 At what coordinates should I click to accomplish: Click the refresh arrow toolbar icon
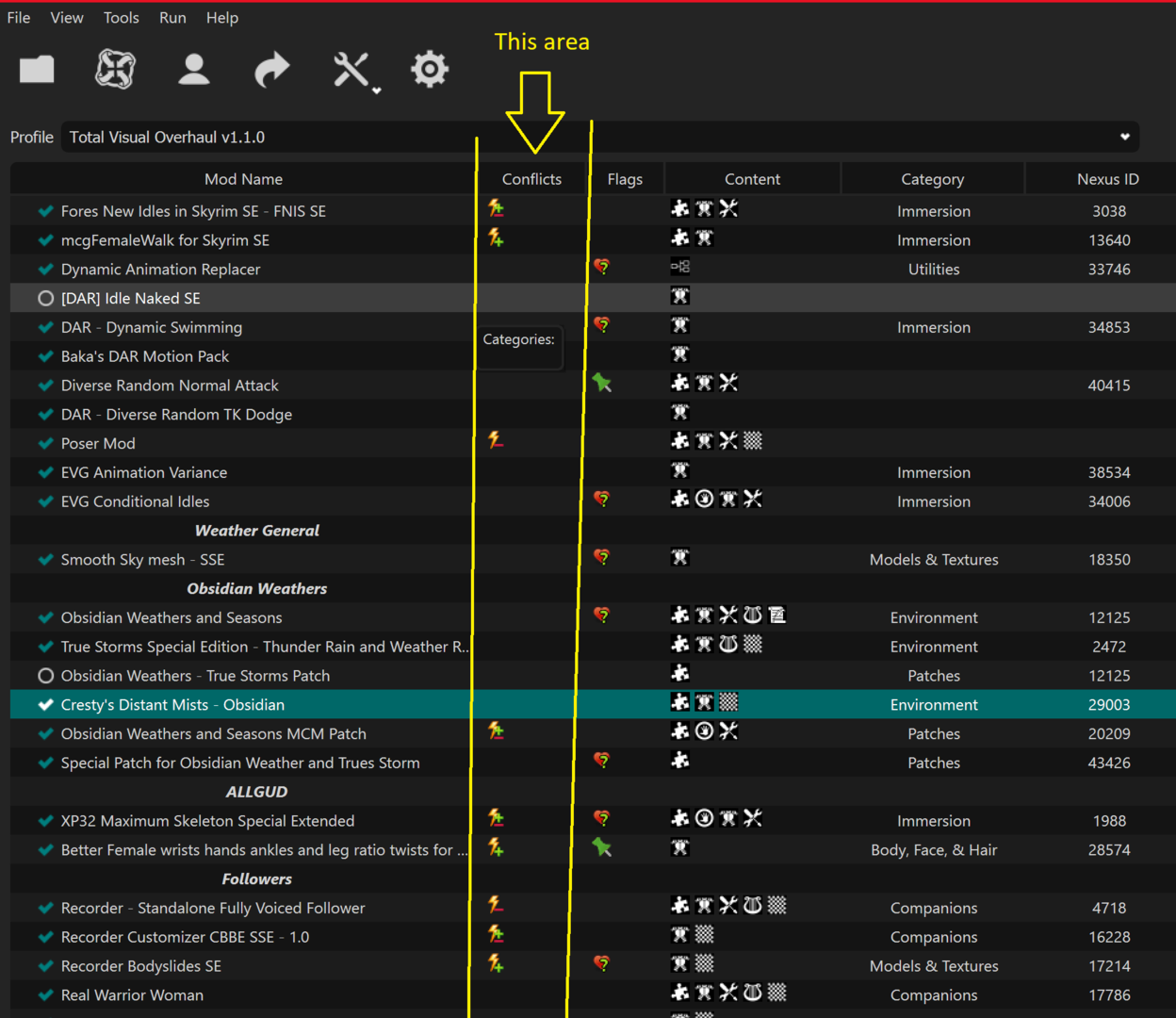271,70
